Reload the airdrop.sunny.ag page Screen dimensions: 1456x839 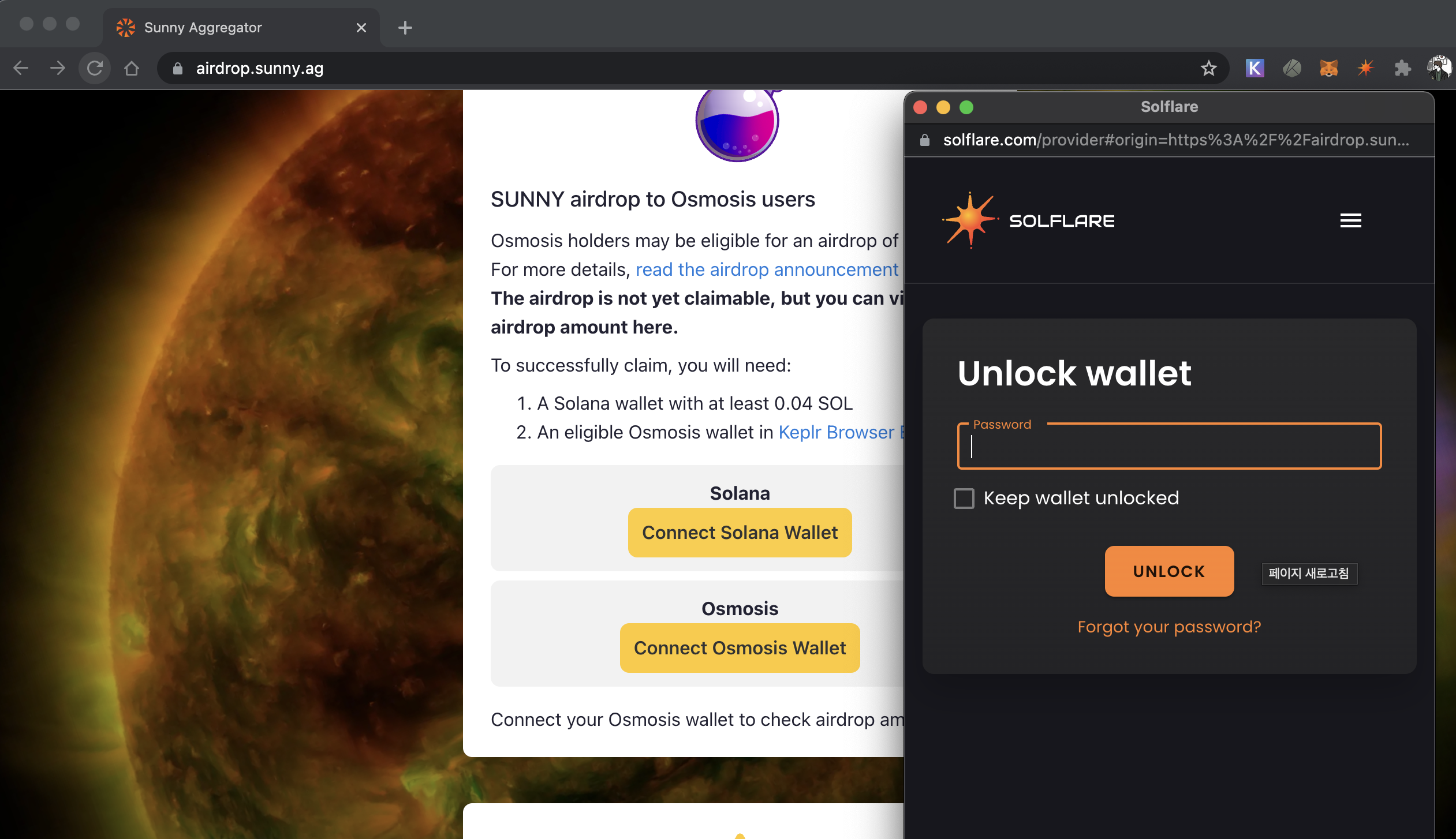(95, 68)
